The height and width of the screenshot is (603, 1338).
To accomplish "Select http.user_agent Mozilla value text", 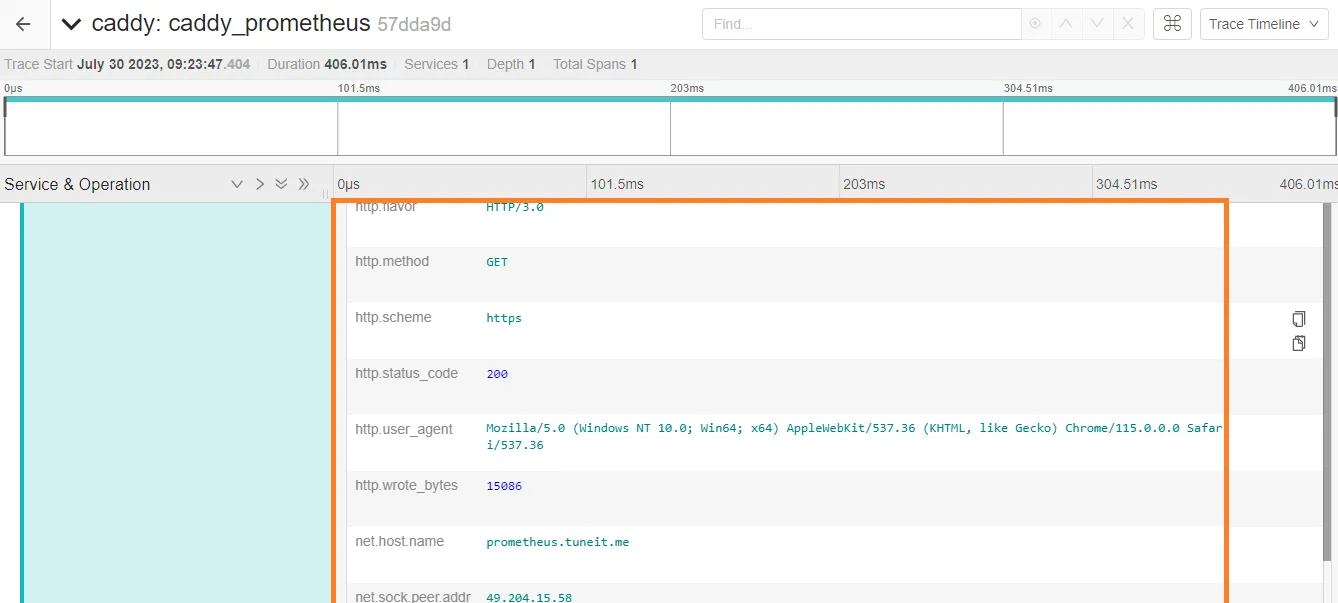I will [854, 437].
